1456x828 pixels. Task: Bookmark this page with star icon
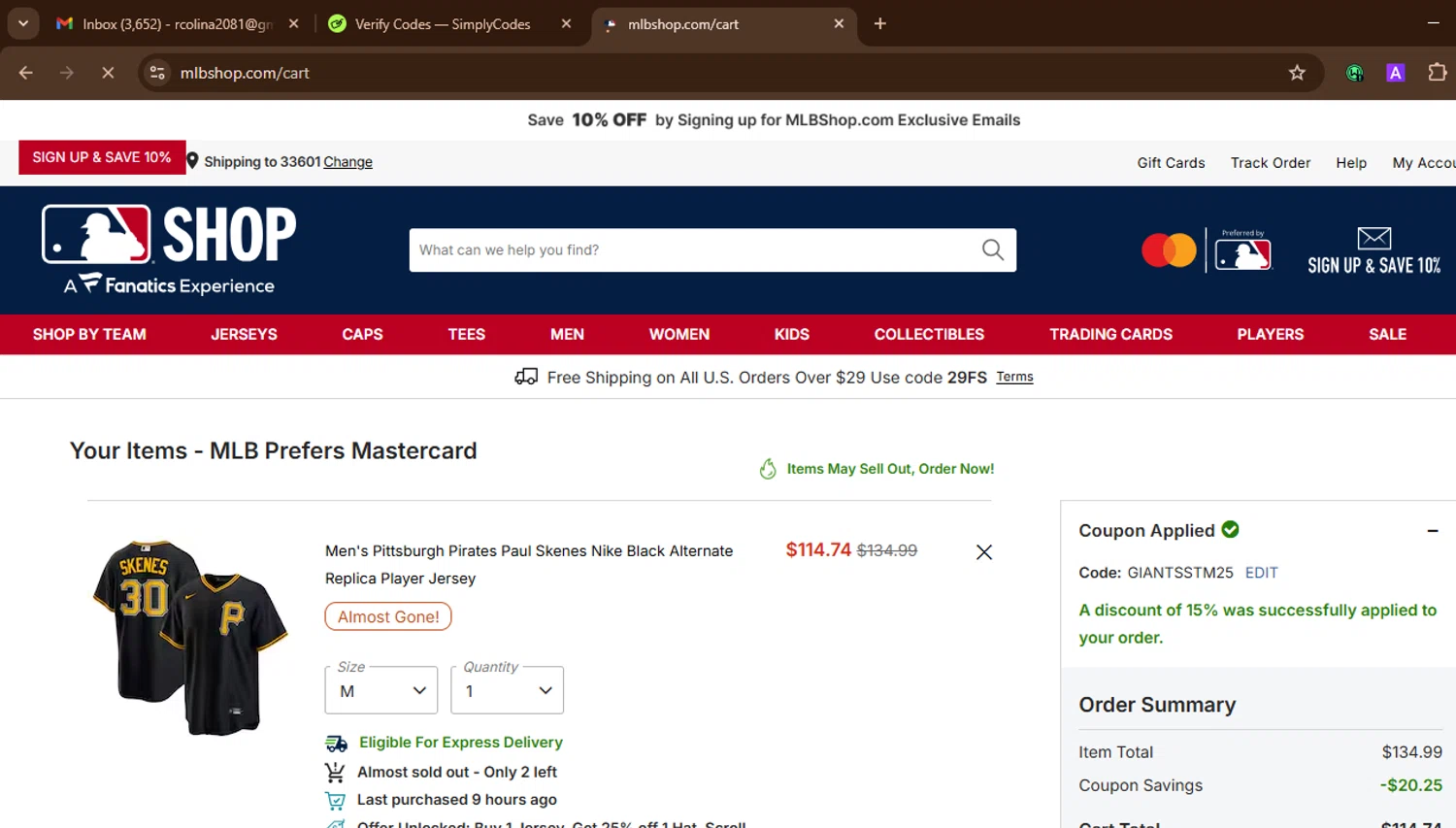1297,73
